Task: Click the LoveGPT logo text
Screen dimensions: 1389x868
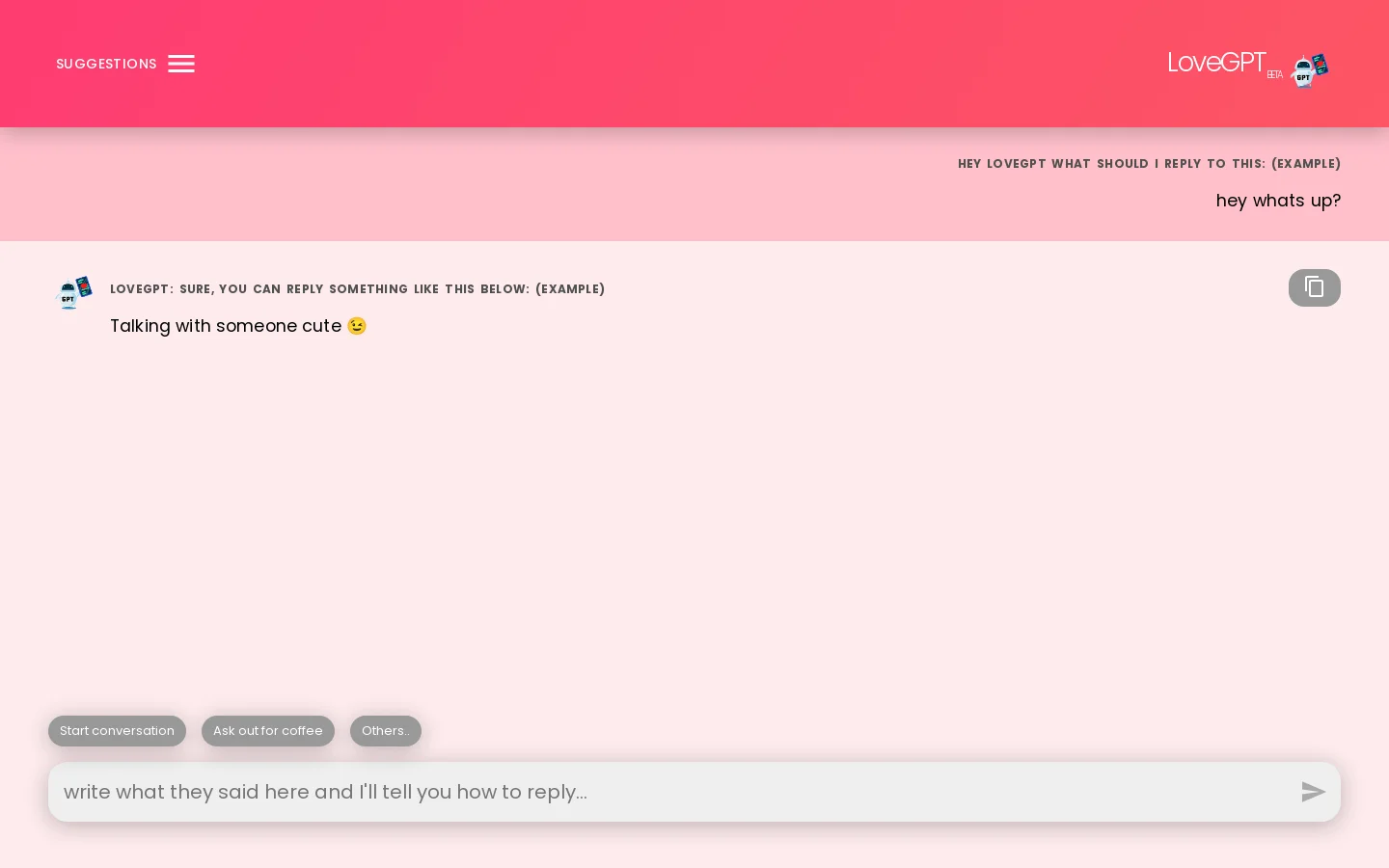Action: coord(1216,63)
